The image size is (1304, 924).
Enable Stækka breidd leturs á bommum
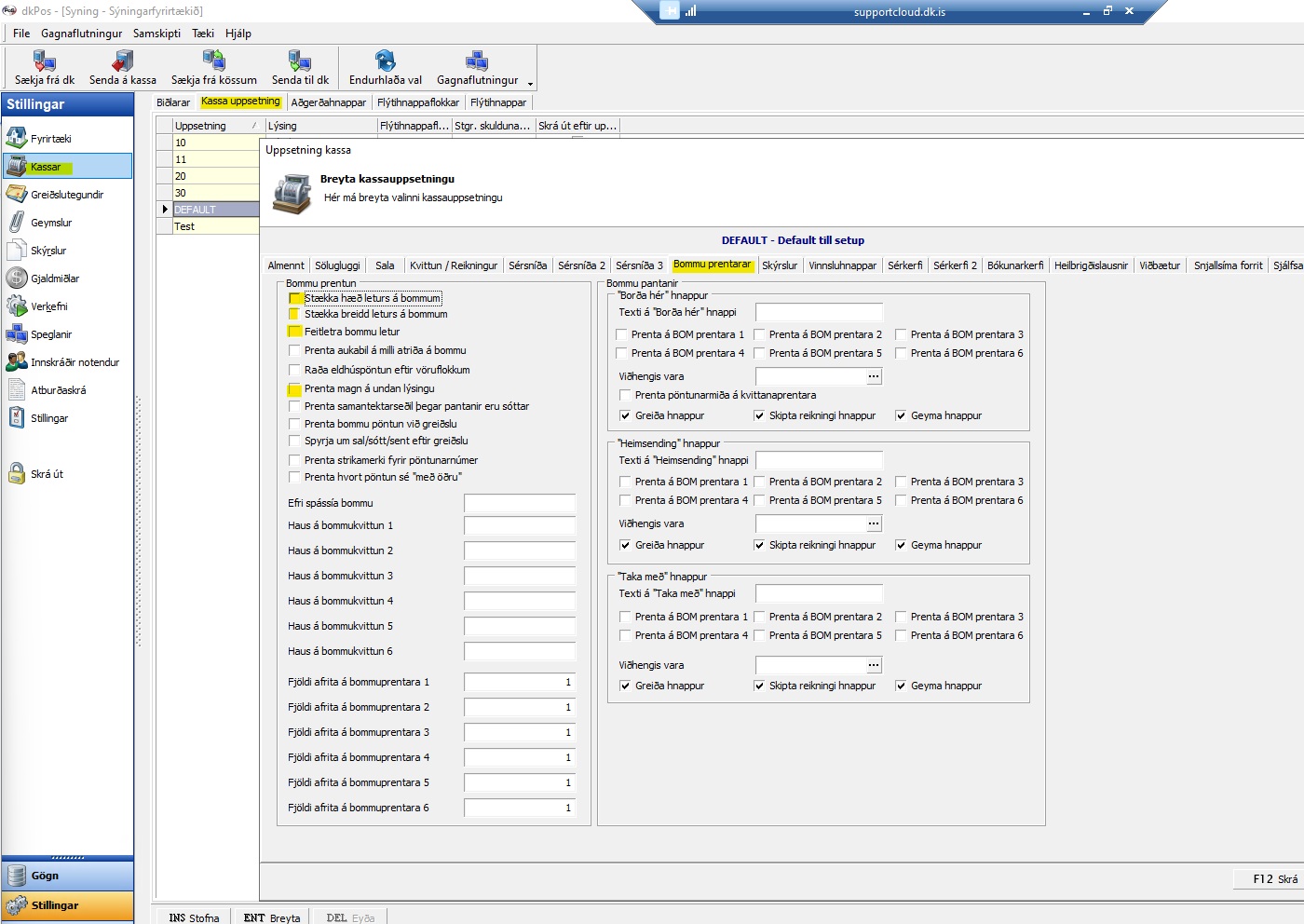pyautogui.click(x=295, y=315)
